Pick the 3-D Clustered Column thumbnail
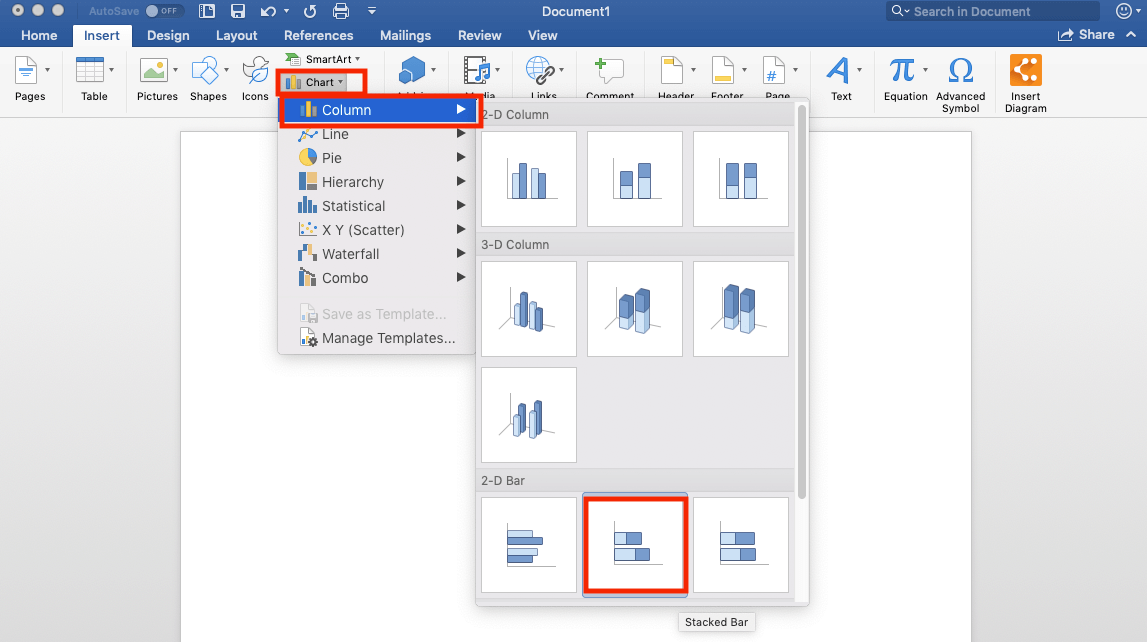 529,309
